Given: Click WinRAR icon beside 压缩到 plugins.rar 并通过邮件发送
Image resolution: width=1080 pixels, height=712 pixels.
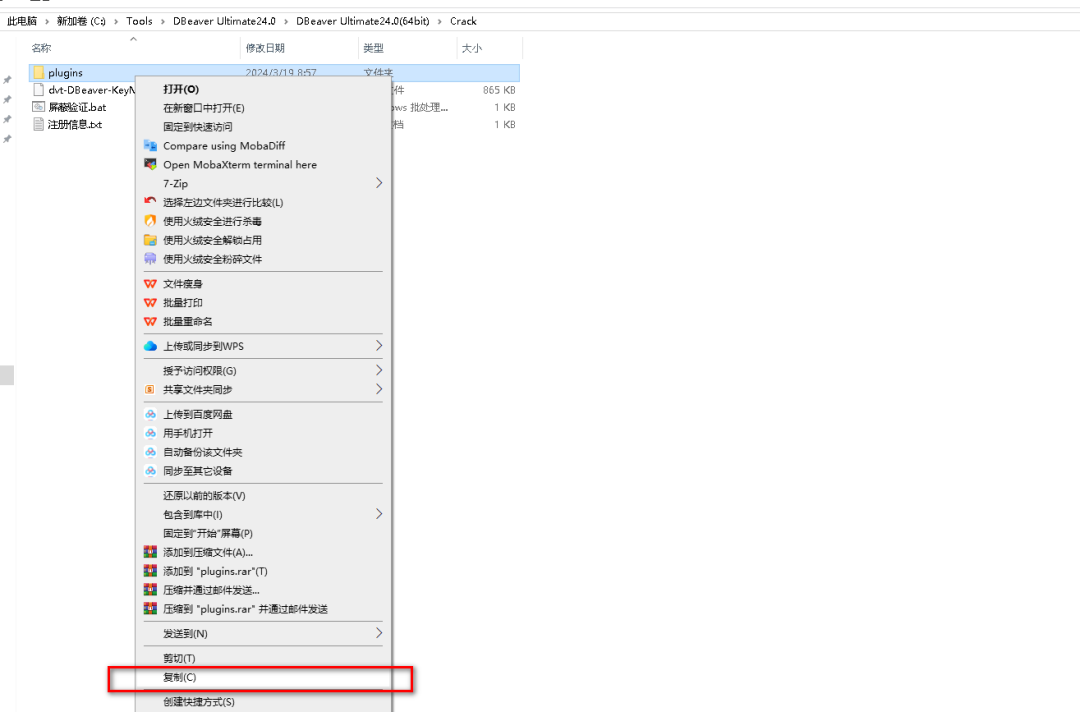Looking at the screenshot, I should click(150, 609).
